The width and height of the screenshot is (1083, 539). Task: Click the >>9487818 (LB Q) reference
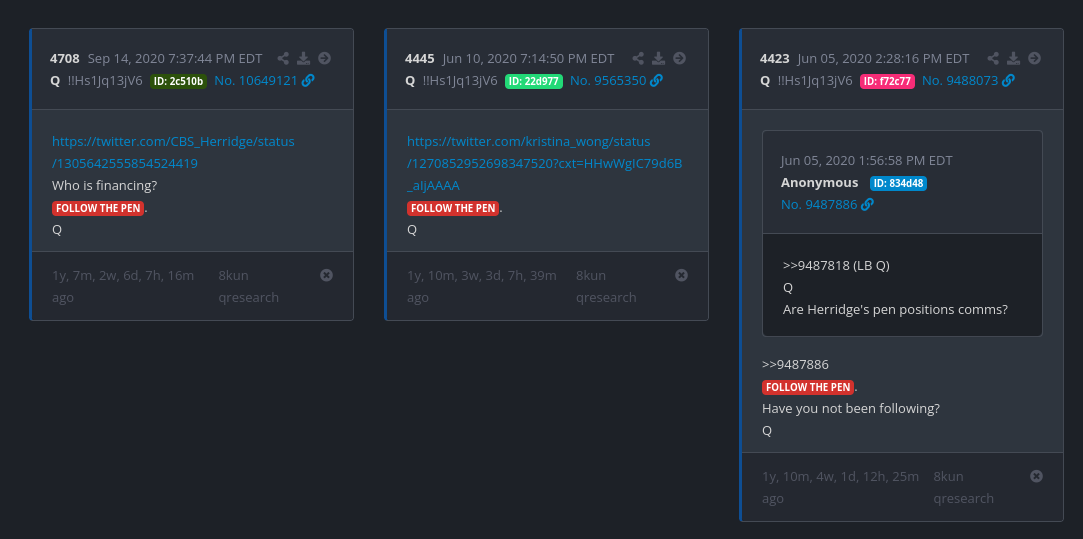point(836,265)
